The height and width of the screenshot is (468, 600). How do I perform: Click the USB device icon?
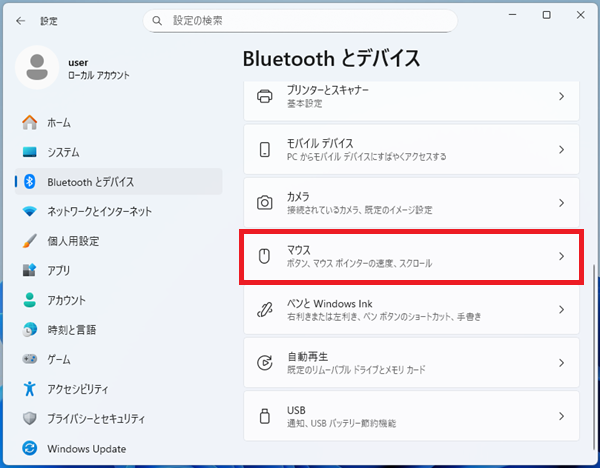coord(265,416)
